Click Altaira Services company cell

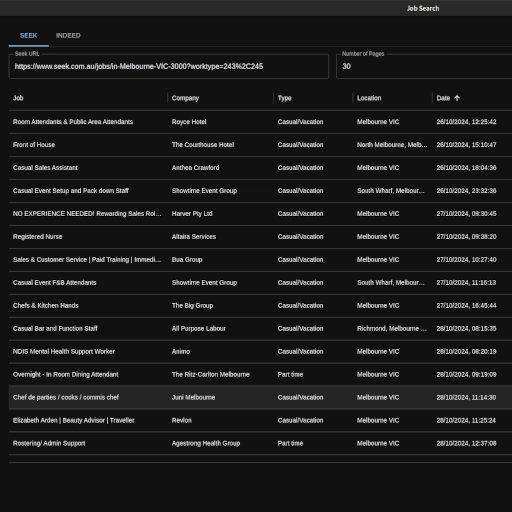[x=194, y=237]
